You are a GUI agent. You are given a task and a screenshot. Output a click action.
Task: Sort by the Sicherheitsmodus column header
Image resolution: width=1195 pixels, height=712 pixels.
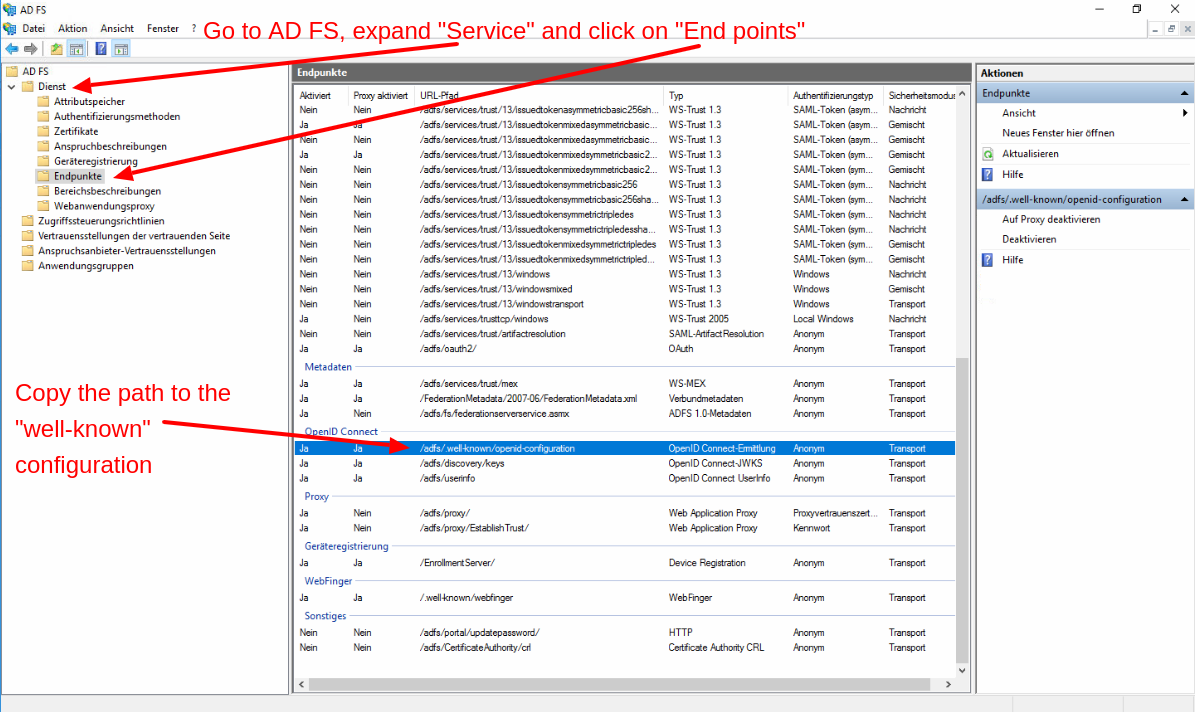[x=921, y=95]
